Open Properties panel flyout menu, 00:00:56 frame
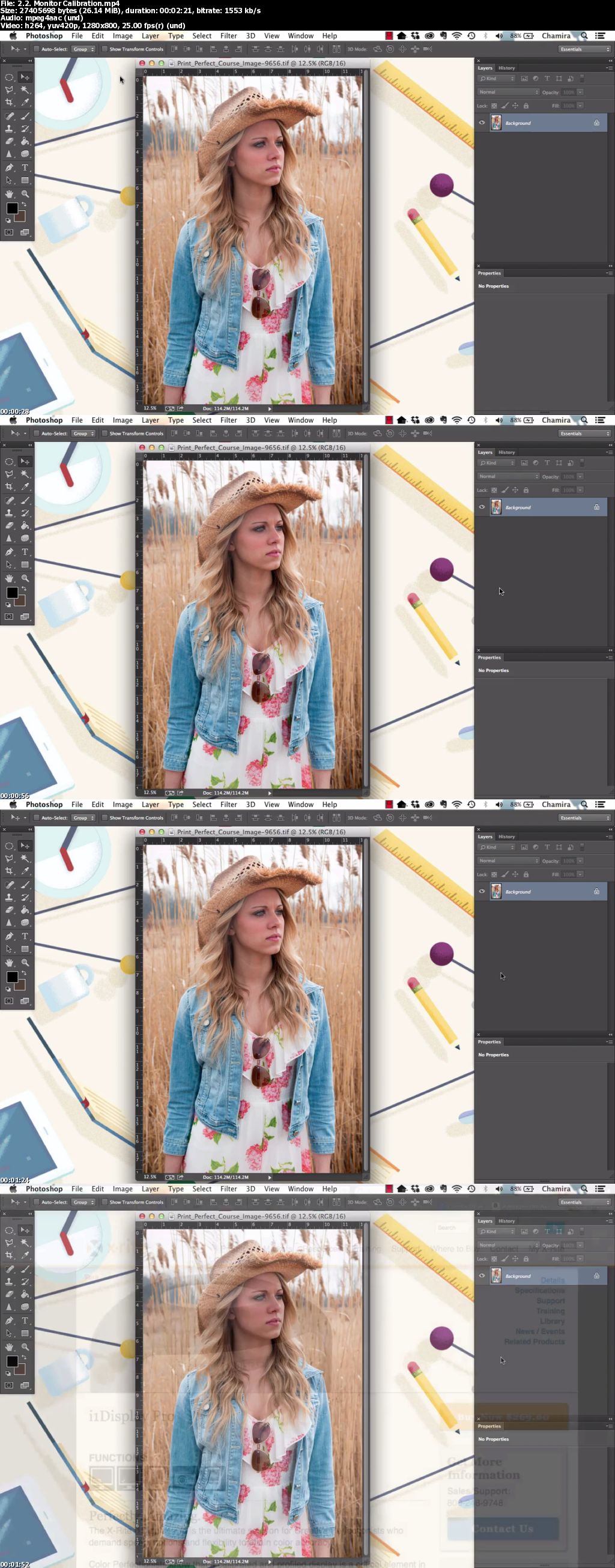This screenshot has width=615, height=1568. click(609, 658)
